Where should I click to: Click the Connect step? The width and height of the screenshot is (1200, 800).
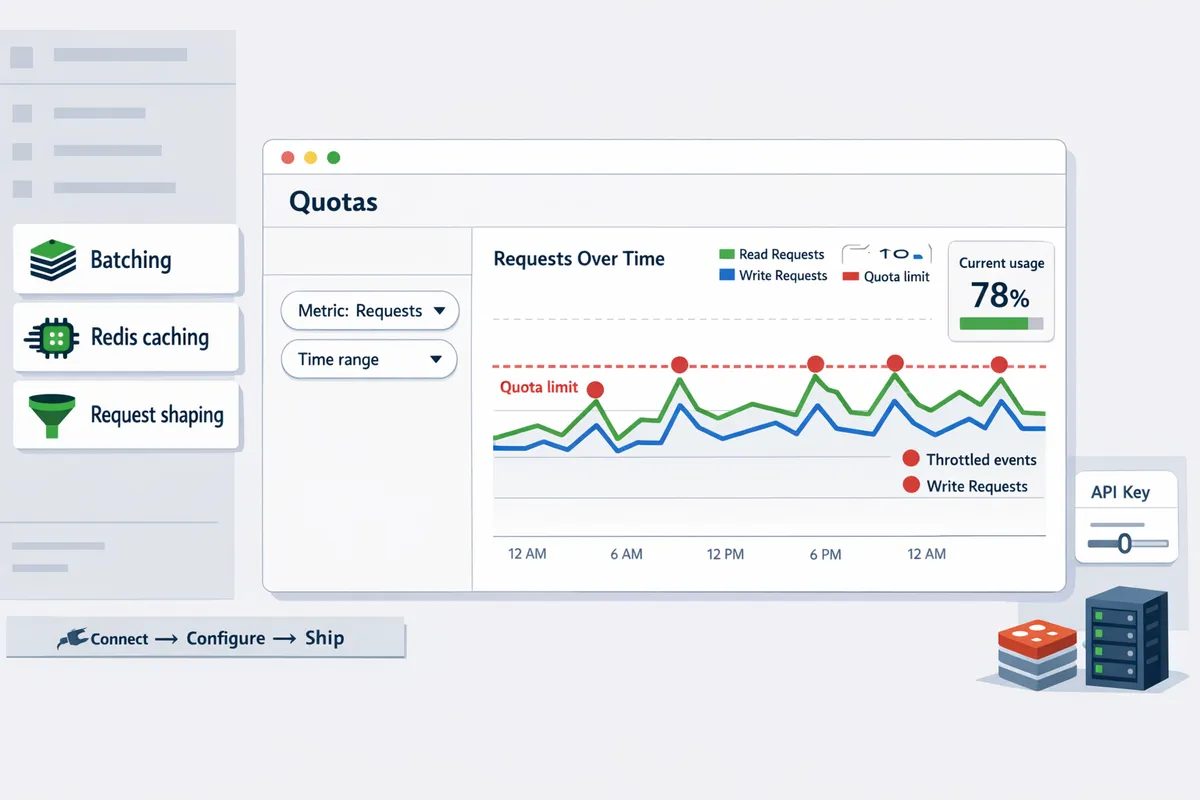click(119, 639)
